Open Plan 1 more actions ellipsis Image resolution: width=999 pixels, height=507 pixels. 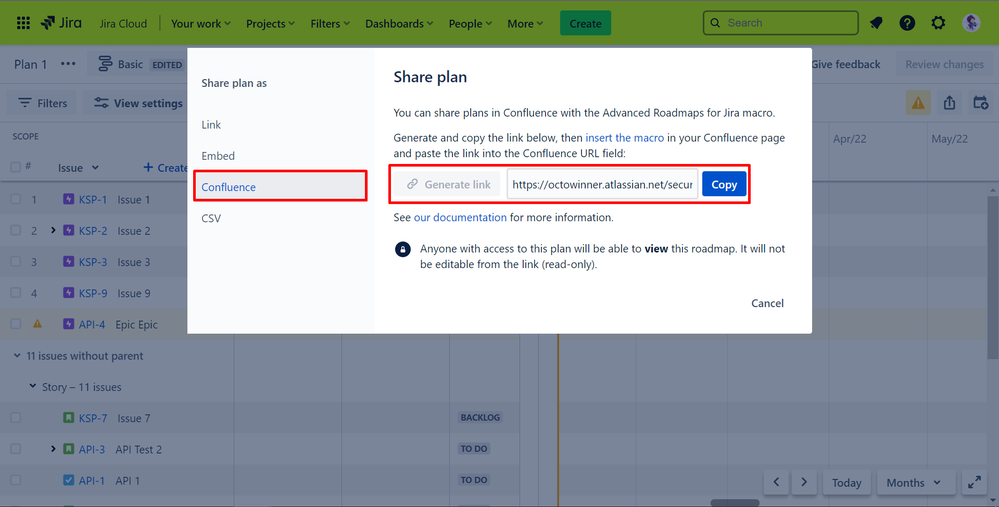(68, 64)
